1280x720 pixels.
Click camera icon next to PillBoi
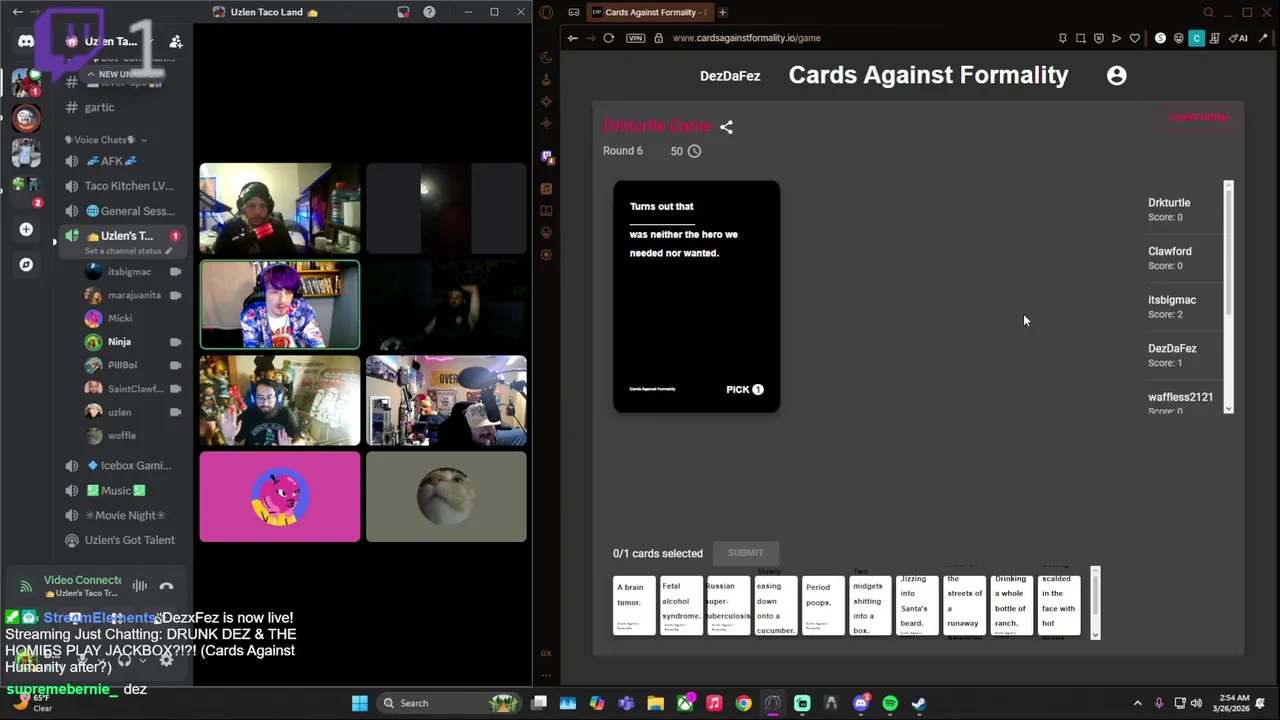point(176,365)
